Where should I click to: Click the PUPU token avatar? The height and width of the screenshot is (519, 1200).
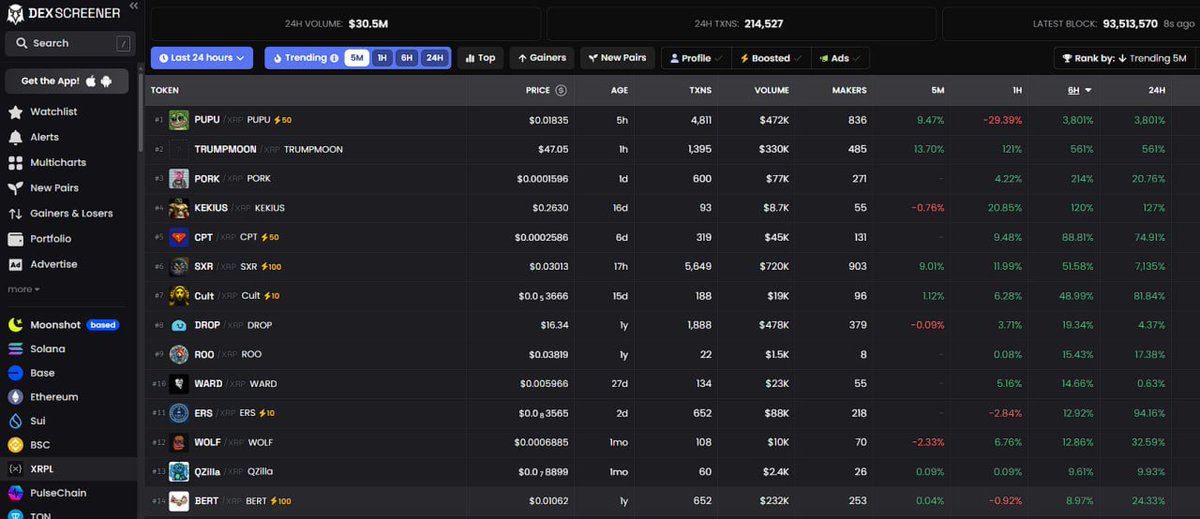179,120
